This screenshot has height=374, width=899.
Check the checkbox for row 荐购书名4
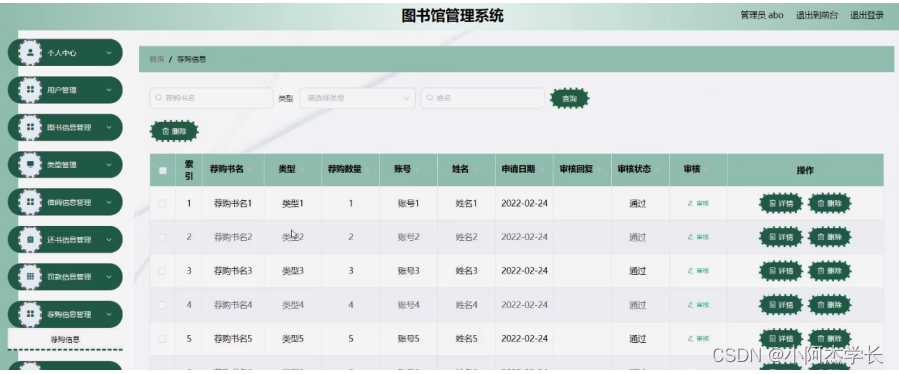pos(162,305)
